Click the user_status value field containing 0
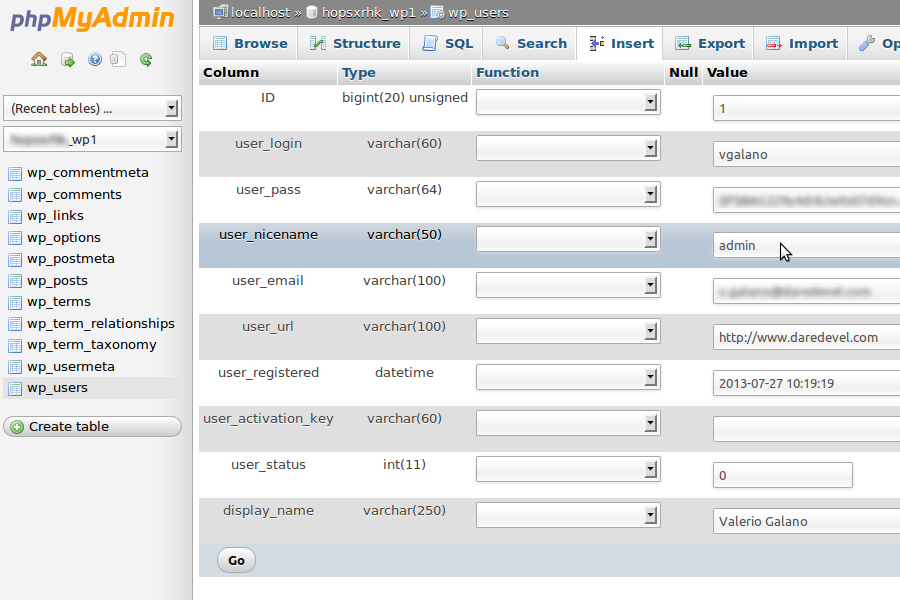The width and height of the screenshot is (900, 600). (783, 475)
